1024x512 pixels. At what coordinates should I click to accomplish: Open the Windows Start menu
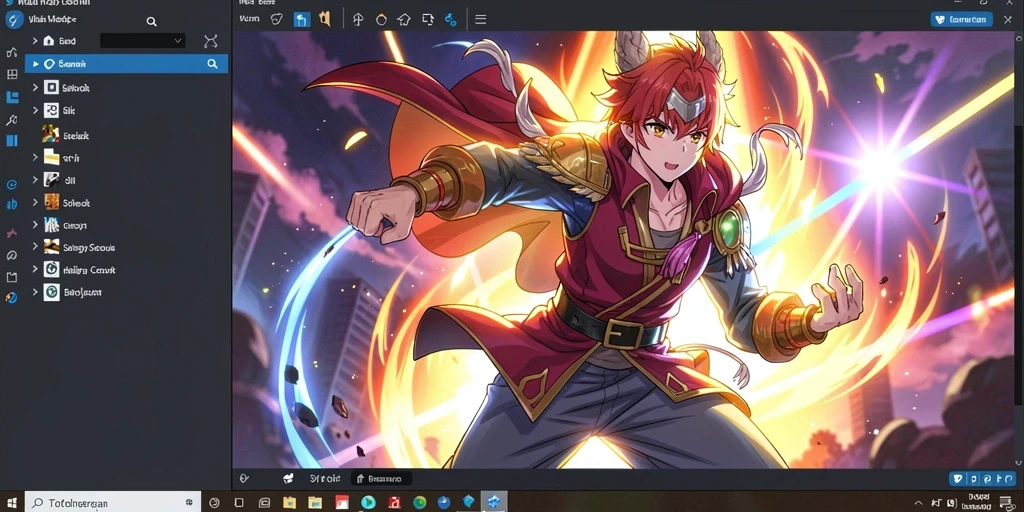click(12, 503)
